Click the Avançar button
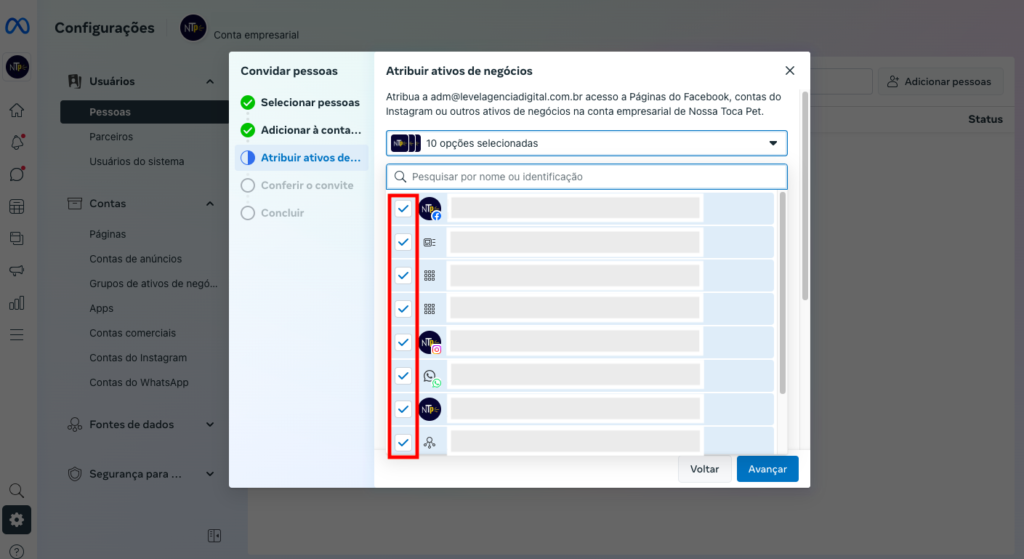This screenshot has width=1024, height=559. (767, 469)
